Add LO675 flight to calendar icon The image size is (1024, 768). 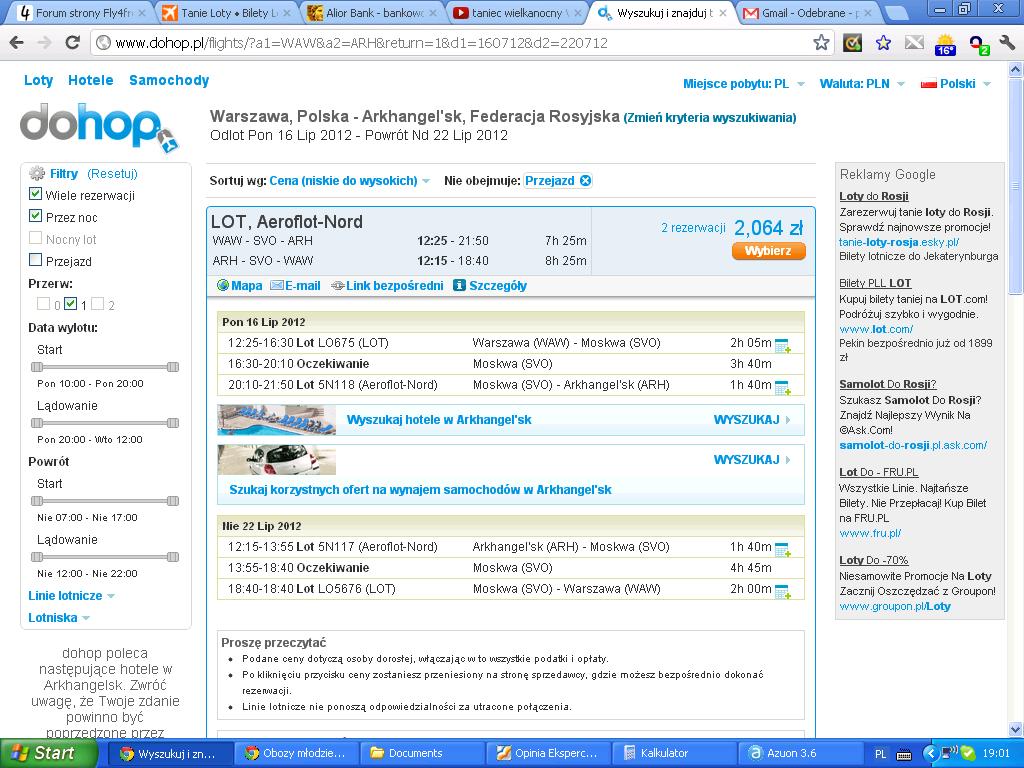tap(782, 345)
